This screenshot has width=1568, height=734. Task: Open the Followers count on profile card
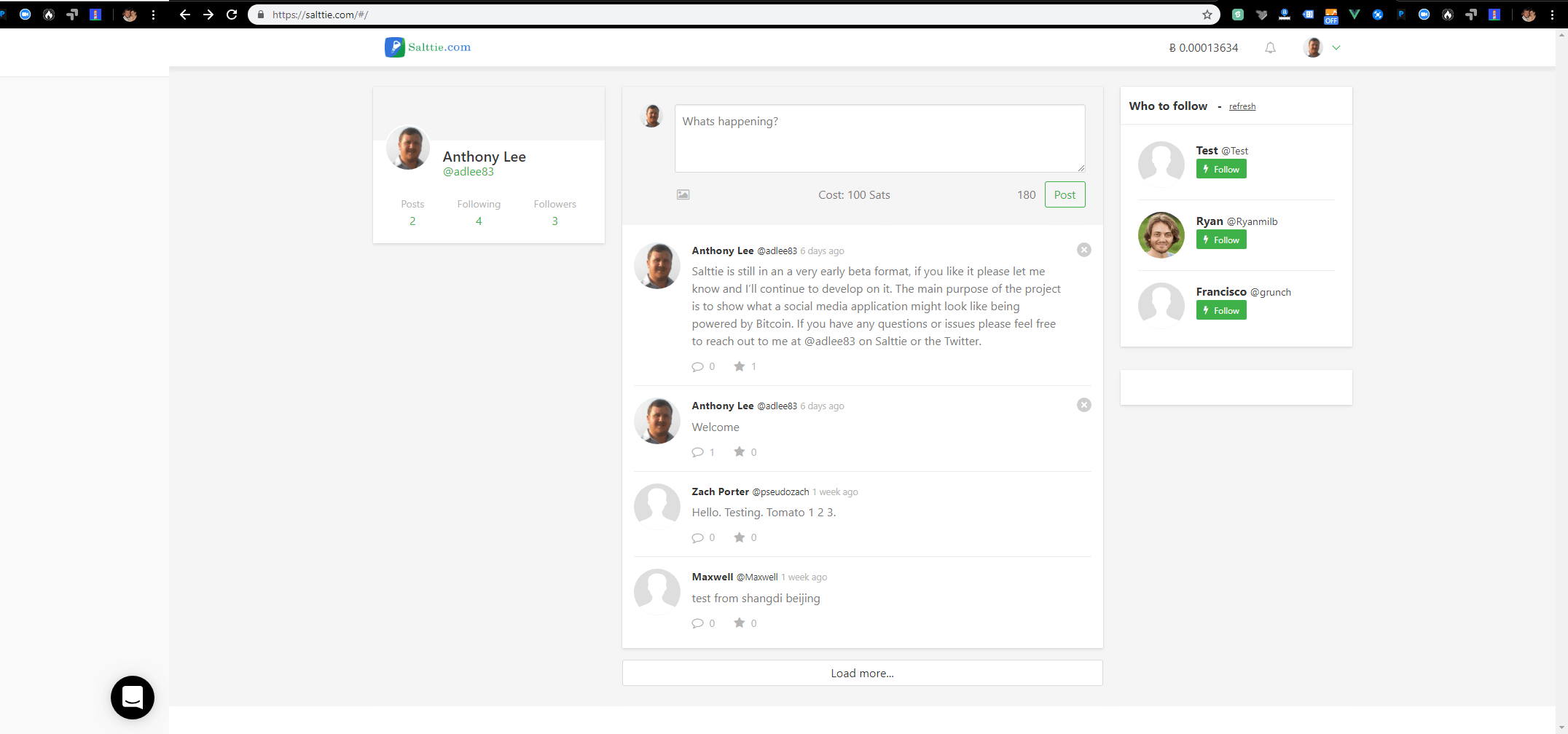point(555,221)
